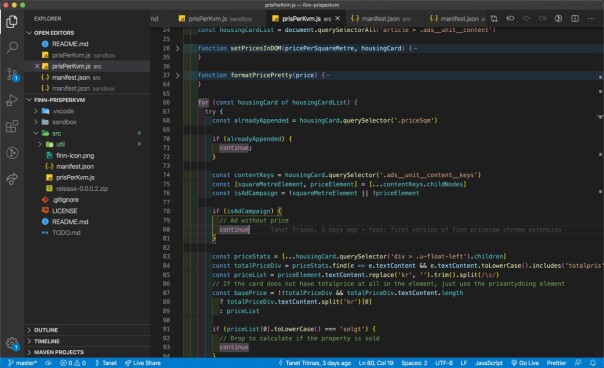This screenshot has height=368, width=604.
Task: Open README.md in project file tree
Action: click(70, 222)
